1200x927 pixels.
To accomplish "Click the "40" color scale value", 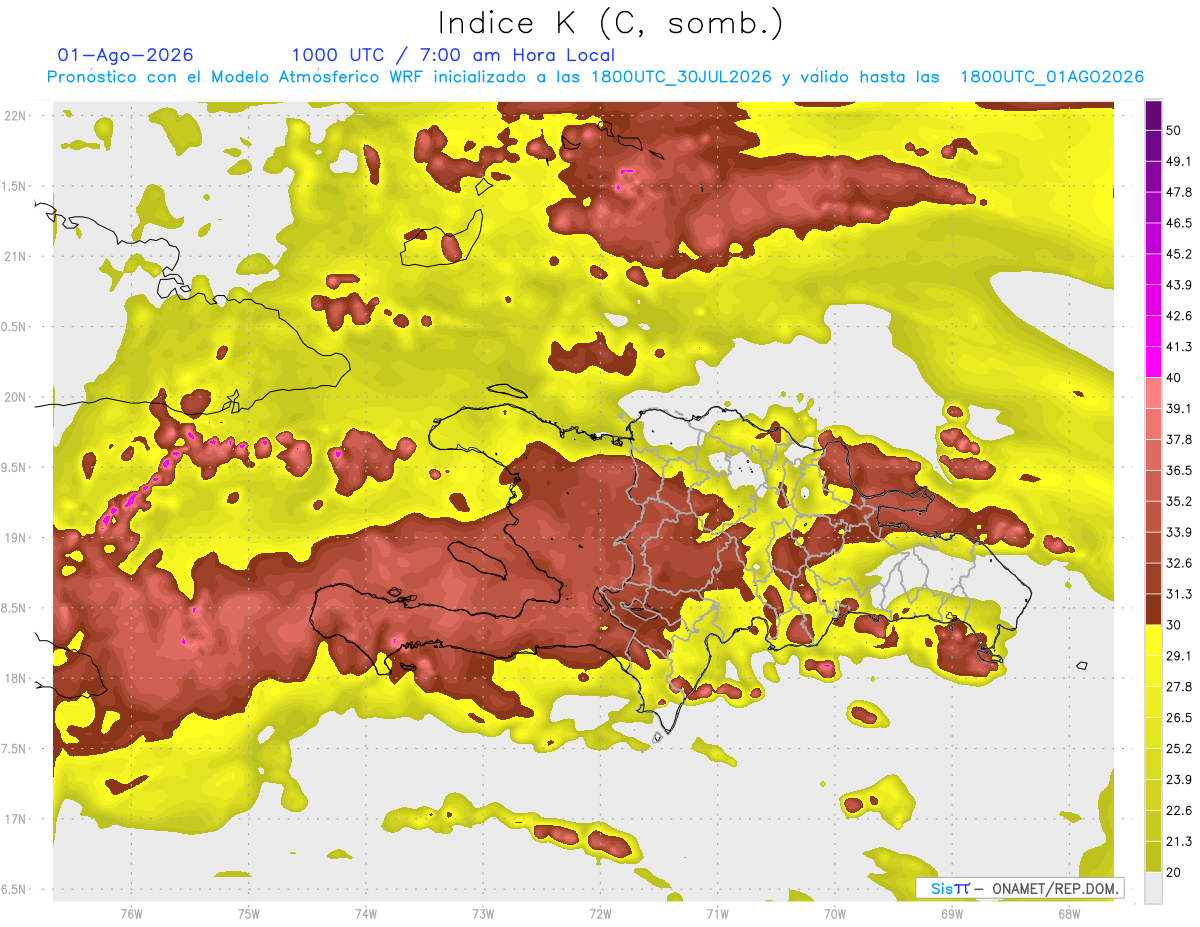I will (1175, 377).
